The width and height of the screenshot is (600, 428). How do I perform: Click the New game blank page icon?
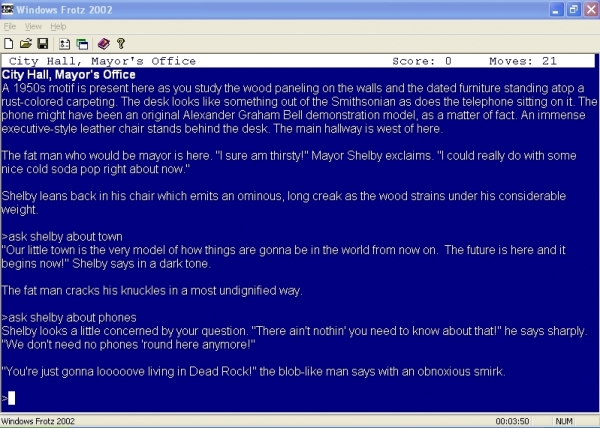[x=8, y=44]
